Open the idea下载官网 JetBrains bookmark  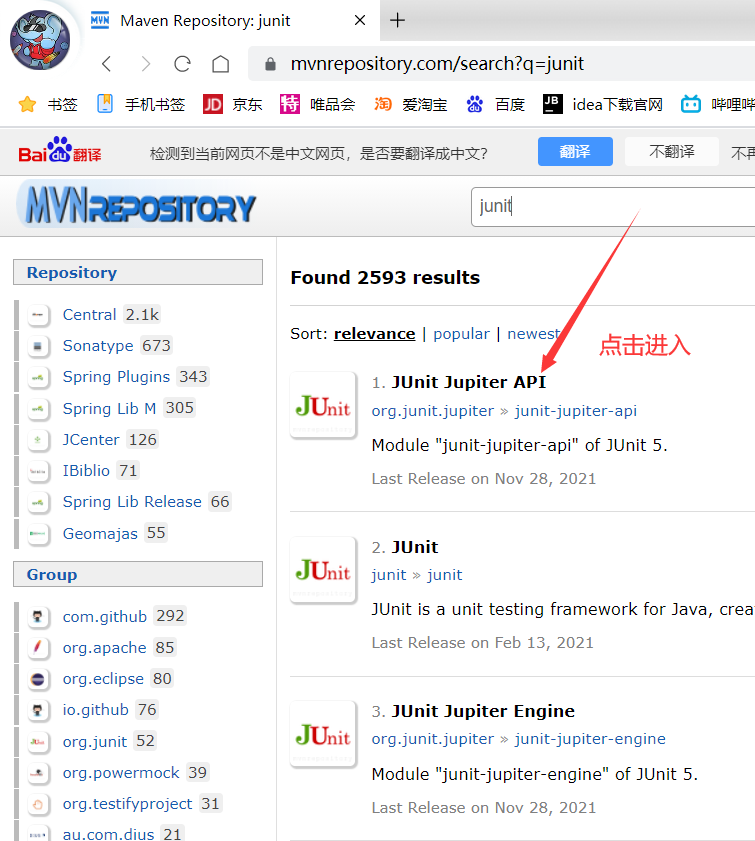pyautogui.click(x=603, y=104)
